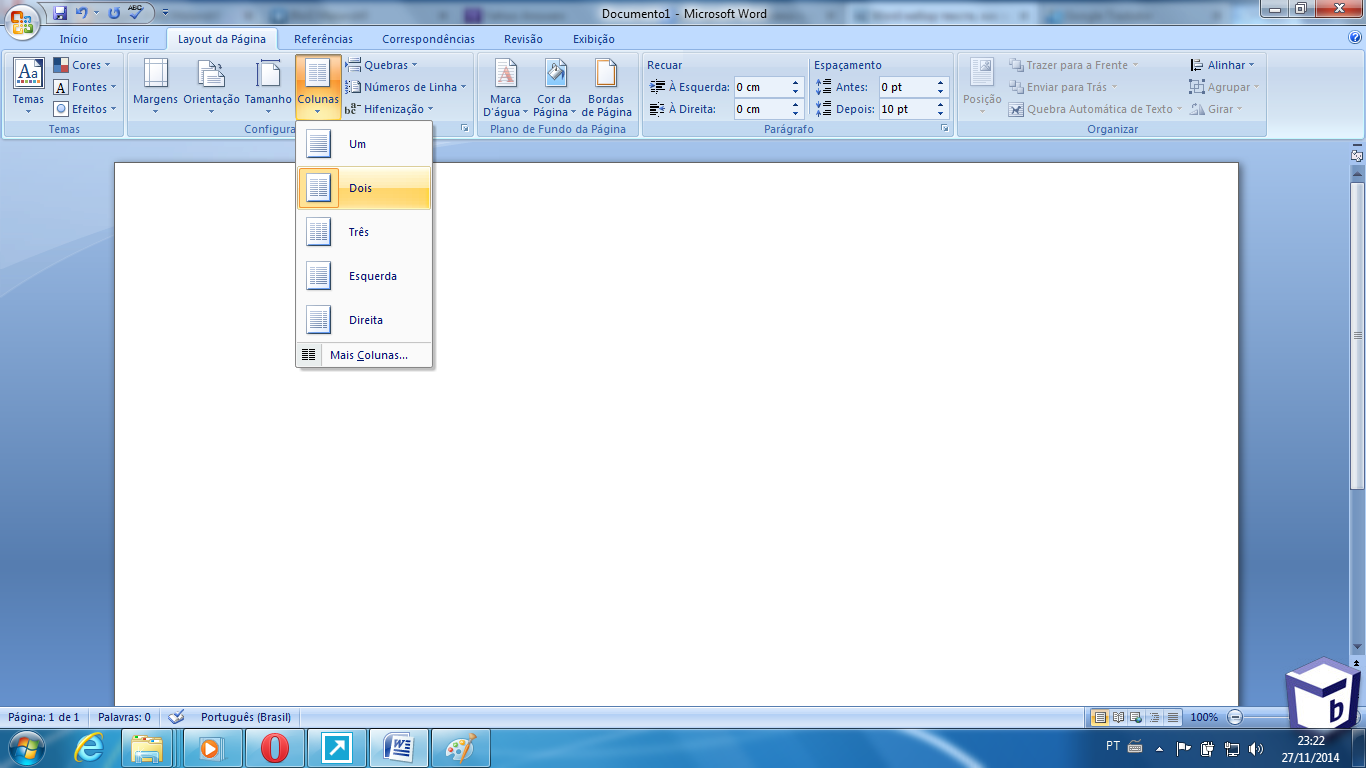Viewport: 1366px width, 768px height.
Task: Open Word help question mark
Action: click(1355, 38)
